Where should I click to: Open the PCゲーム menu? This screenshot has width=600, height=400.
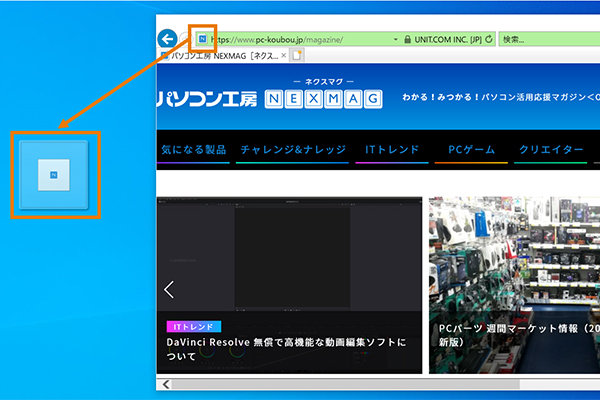471,150
